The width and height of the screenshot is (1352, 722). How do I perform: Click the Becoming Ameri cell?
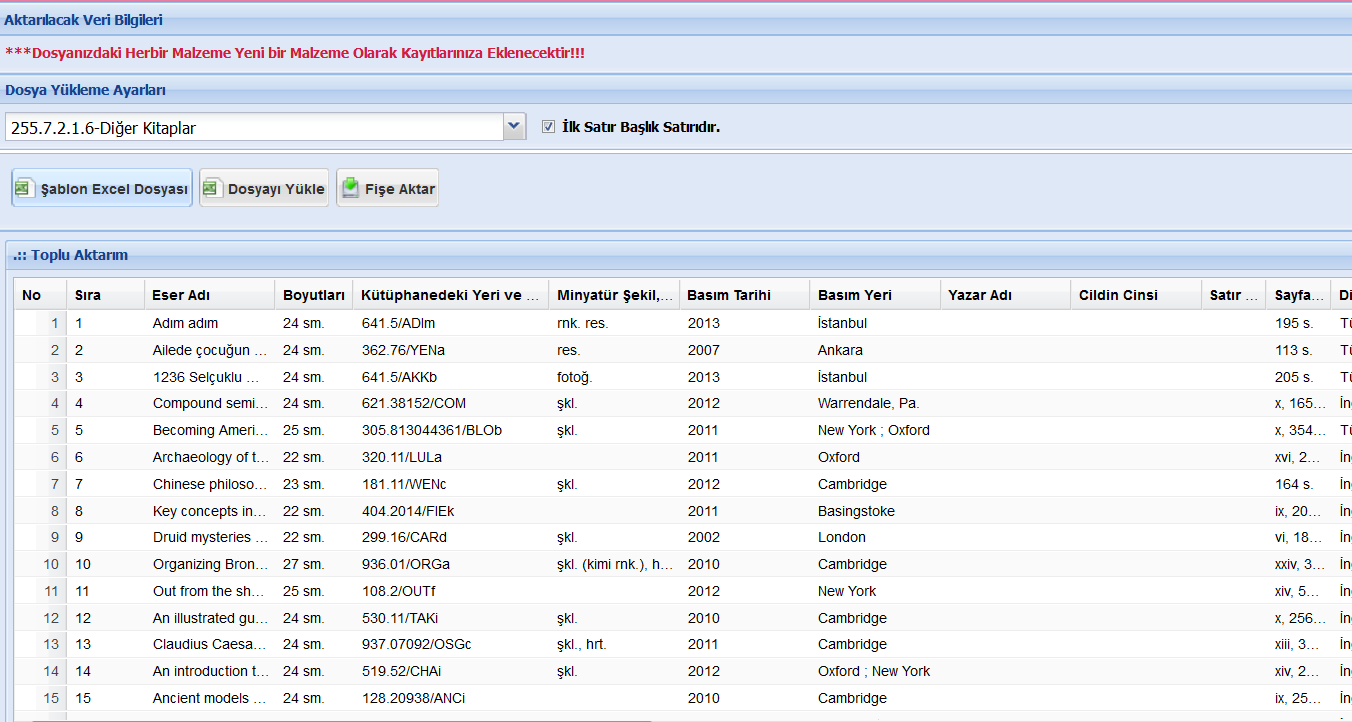(x=210, y=430)
